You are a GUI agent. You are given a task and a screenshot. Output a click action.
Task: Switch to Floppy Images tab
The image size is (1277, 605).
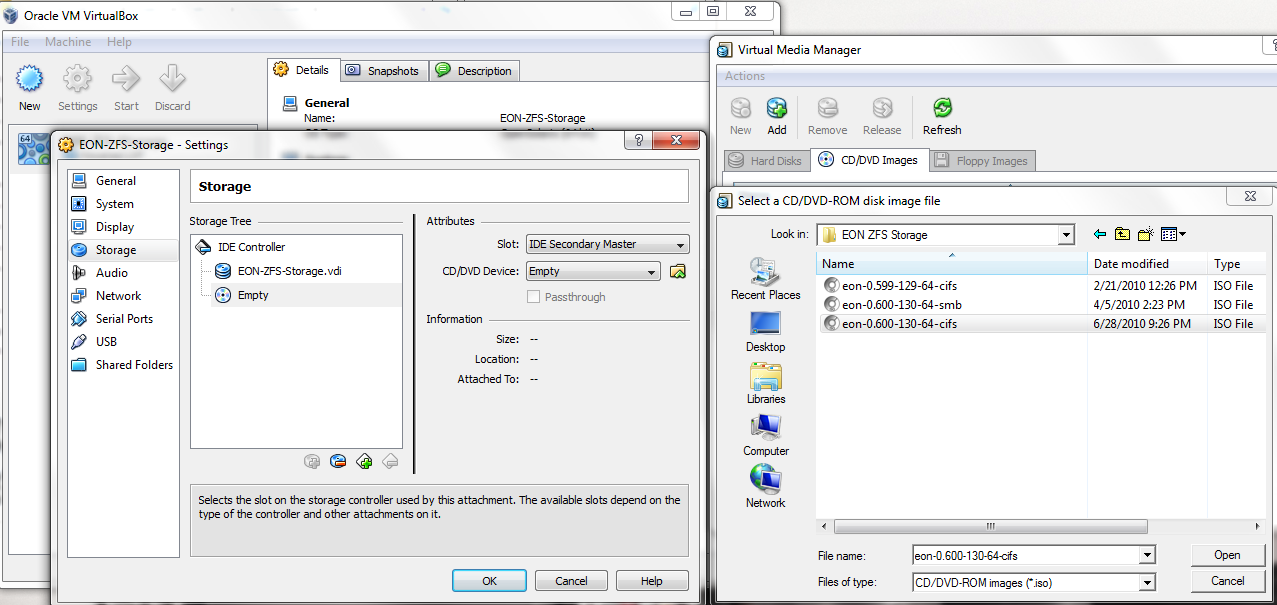981,160
